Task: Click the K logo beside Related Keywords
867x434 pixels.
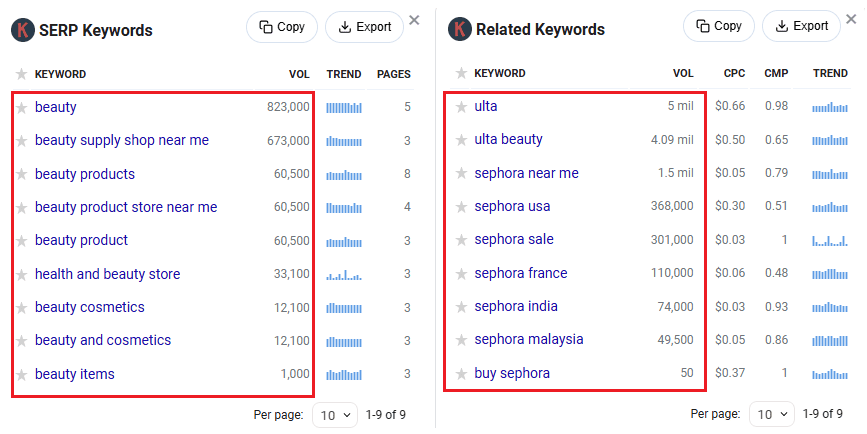Action: tap(459, 29)
